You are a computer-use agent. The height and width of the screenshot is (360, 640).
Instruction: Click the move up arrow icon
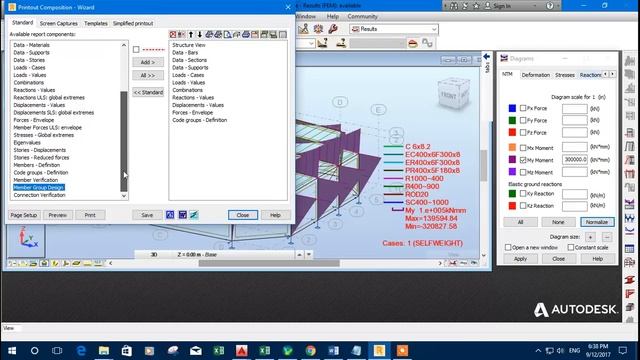click(191, 35)
